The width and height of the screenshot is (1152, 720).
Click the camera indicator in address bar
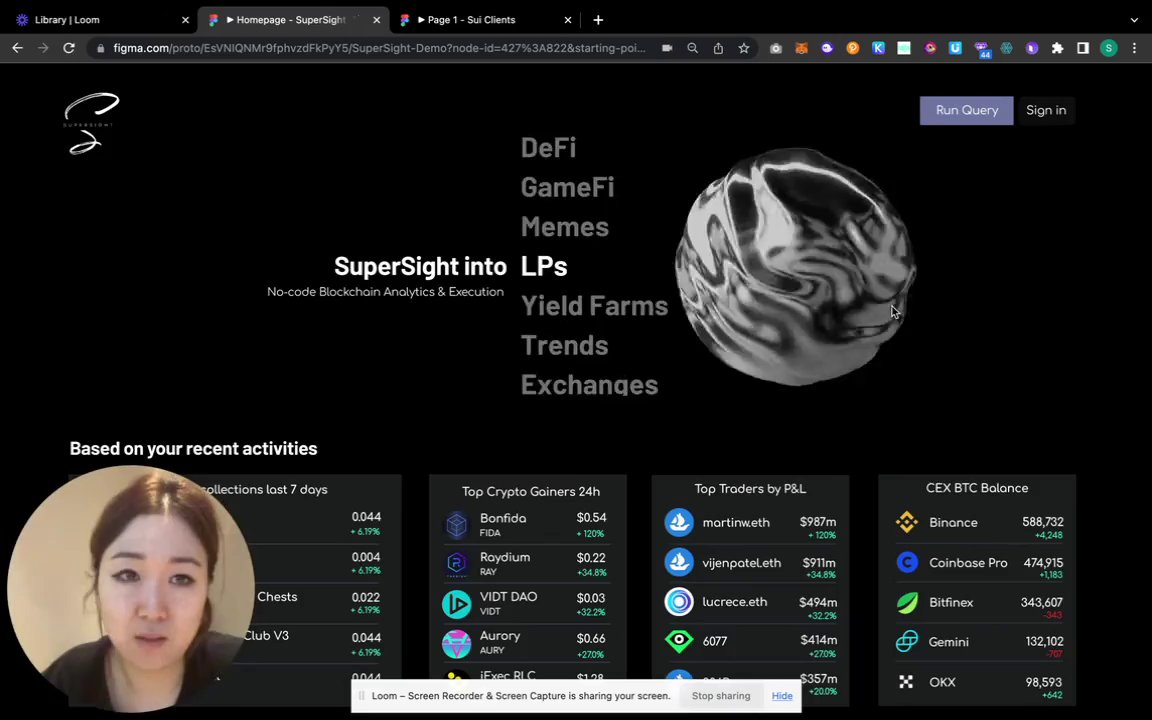coord(666,48)
